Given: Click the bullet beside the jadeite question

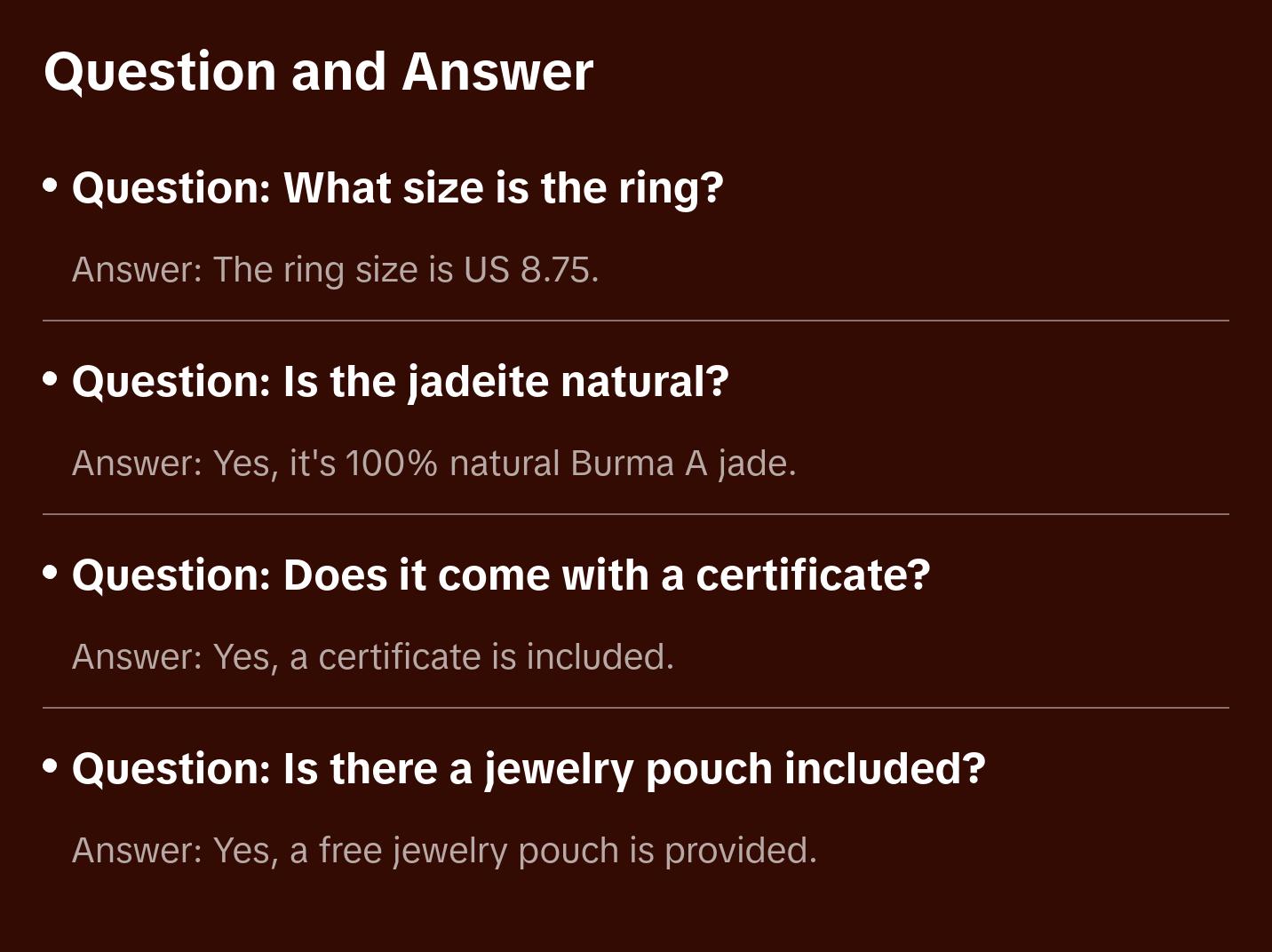Looking at the screenshot, I should coord(51,380).
